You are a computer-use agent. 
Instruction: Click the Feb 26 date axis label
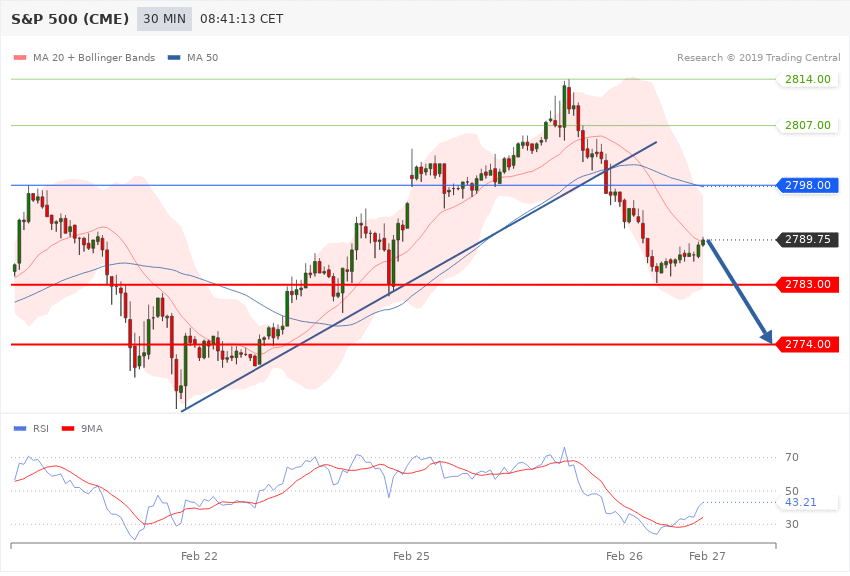pos(624,556)
